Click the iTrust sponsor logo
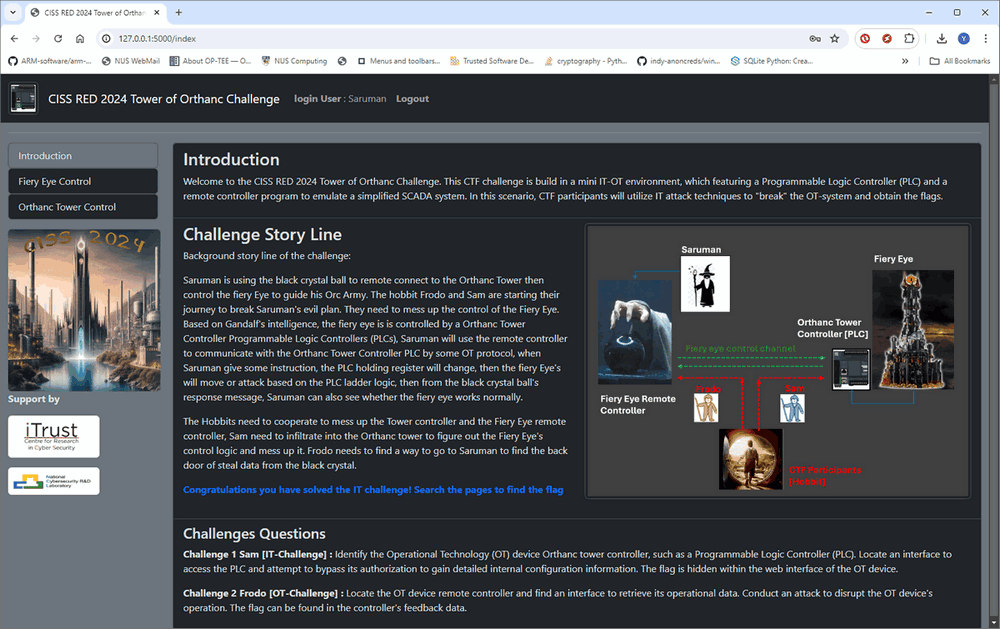Screen dimensions: 1000x629 [x=54, y=436]
